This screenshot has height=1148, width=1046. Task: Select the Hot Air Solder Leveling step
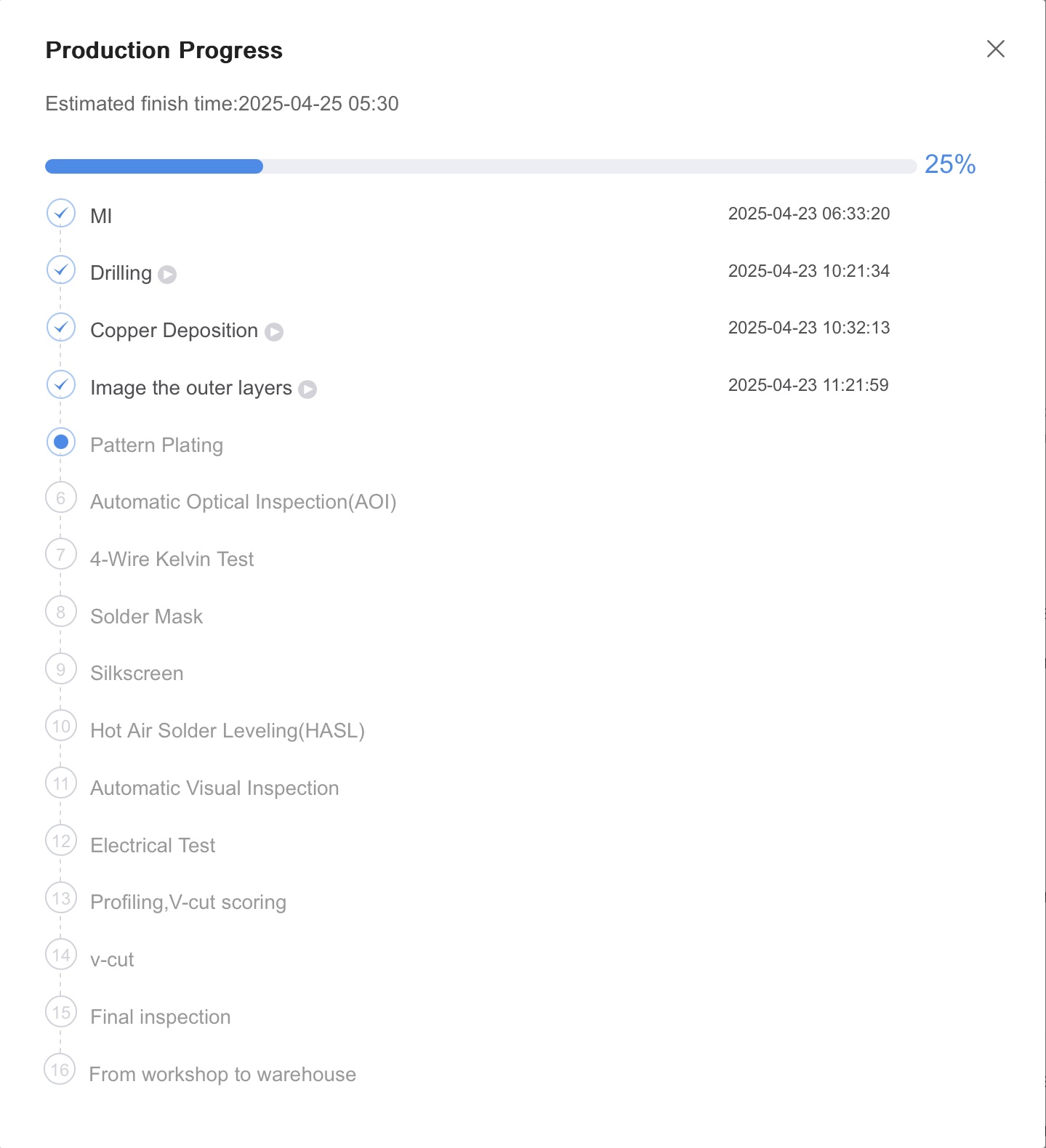pyautogui.click(x=227, y=731)
